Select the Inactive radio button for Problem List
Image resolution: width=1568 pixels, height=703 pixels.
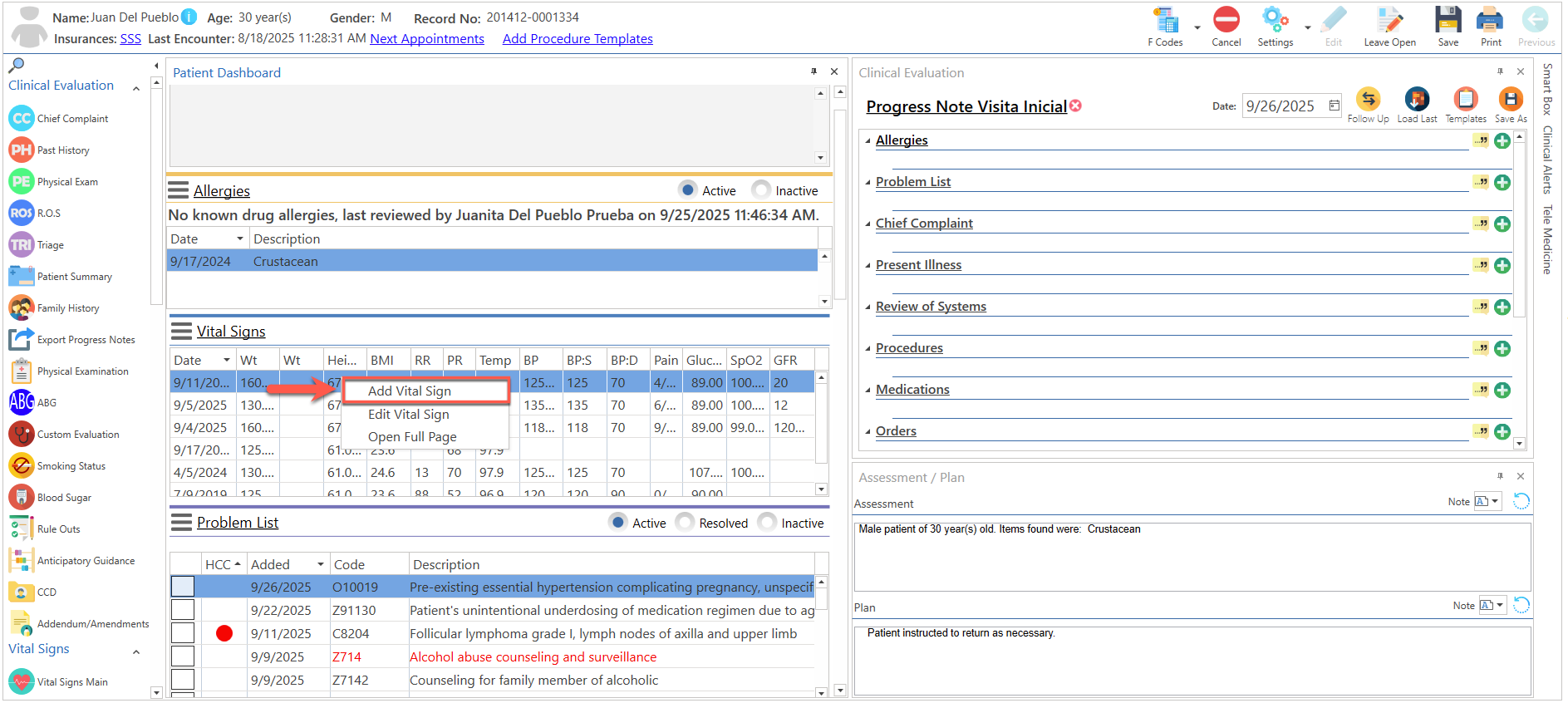pos(767,523)
